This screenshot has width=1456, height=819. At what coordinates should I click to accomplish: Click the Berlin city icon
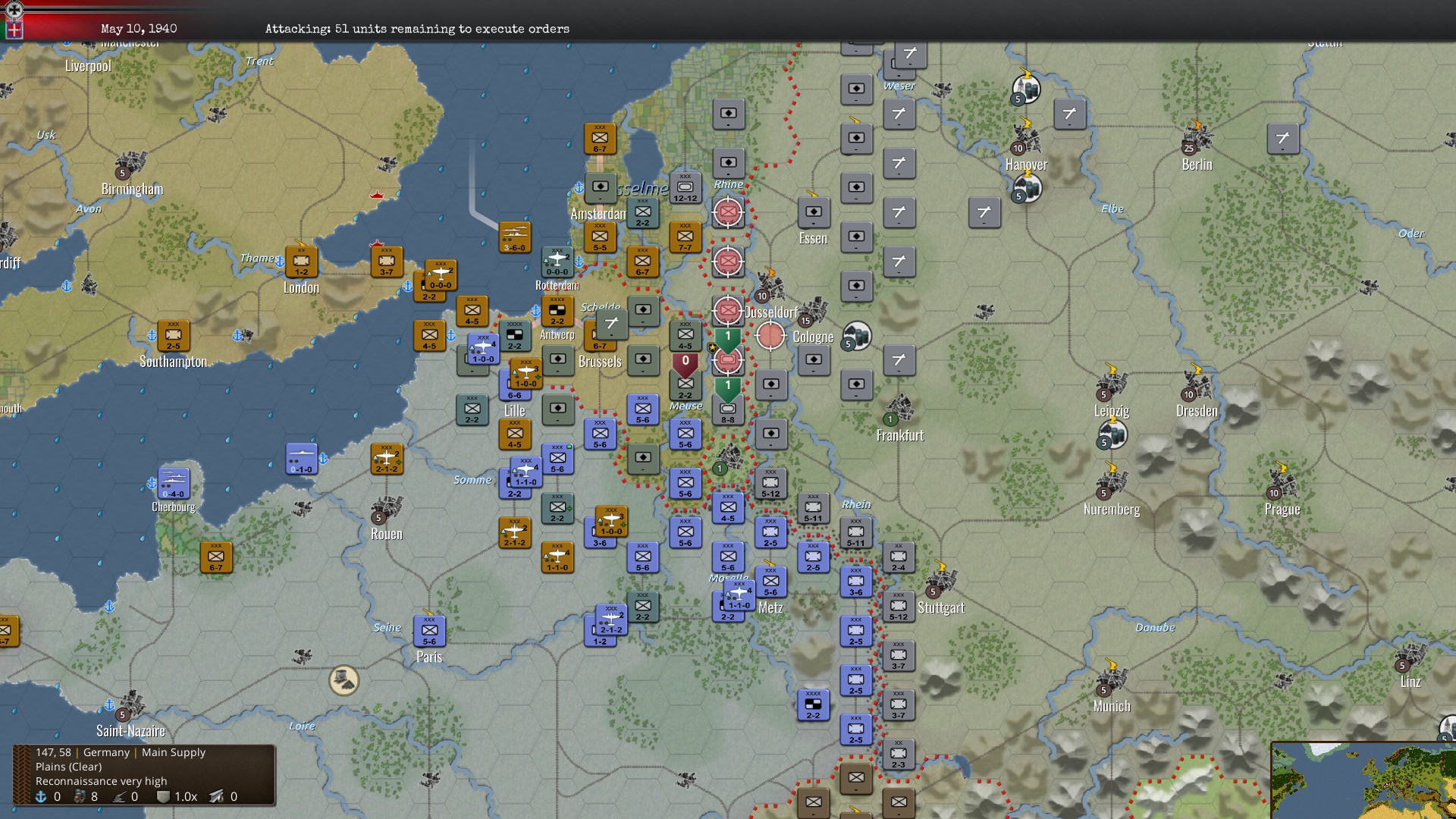1198,140
